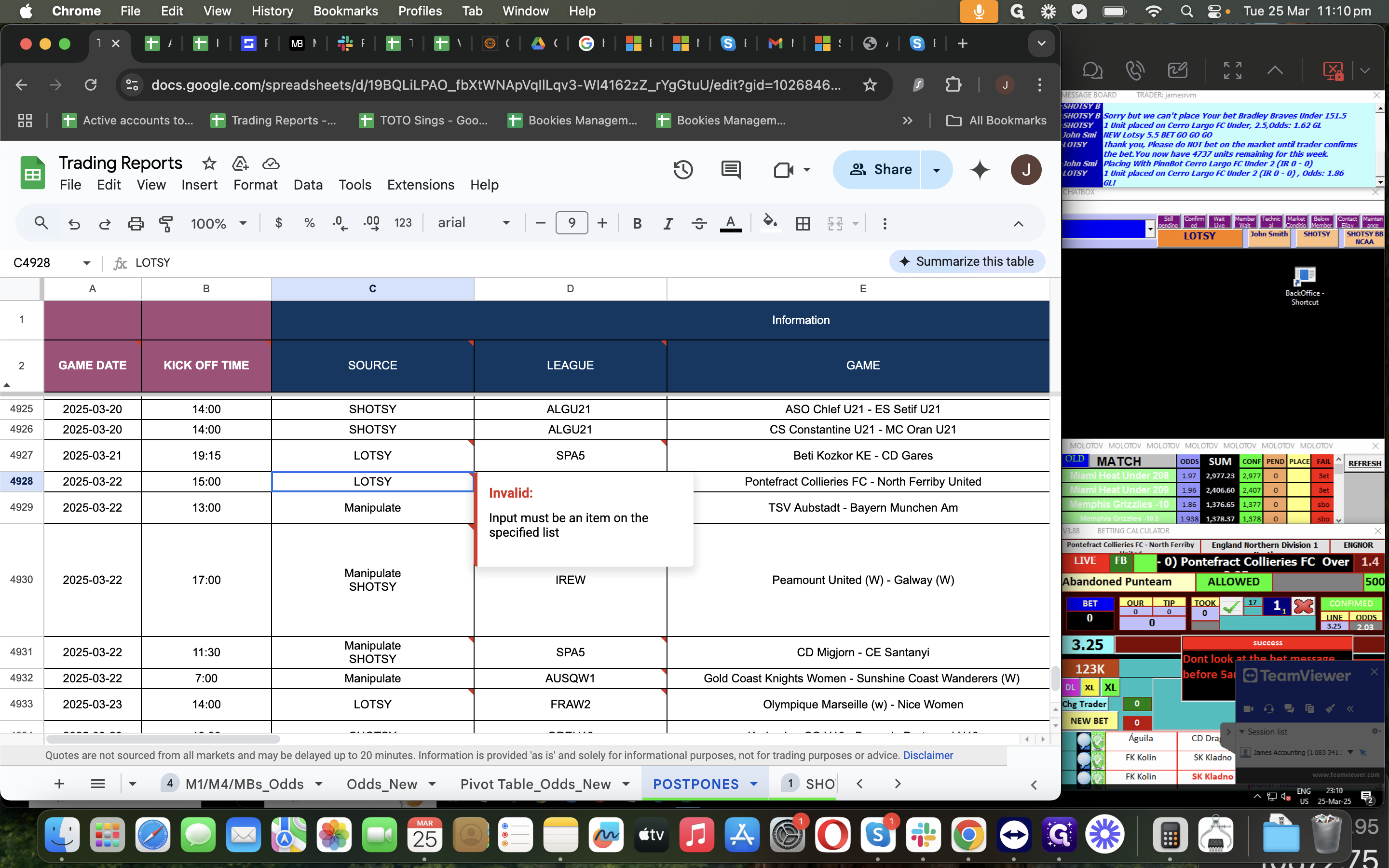Open the Format menu

point(256,185)
